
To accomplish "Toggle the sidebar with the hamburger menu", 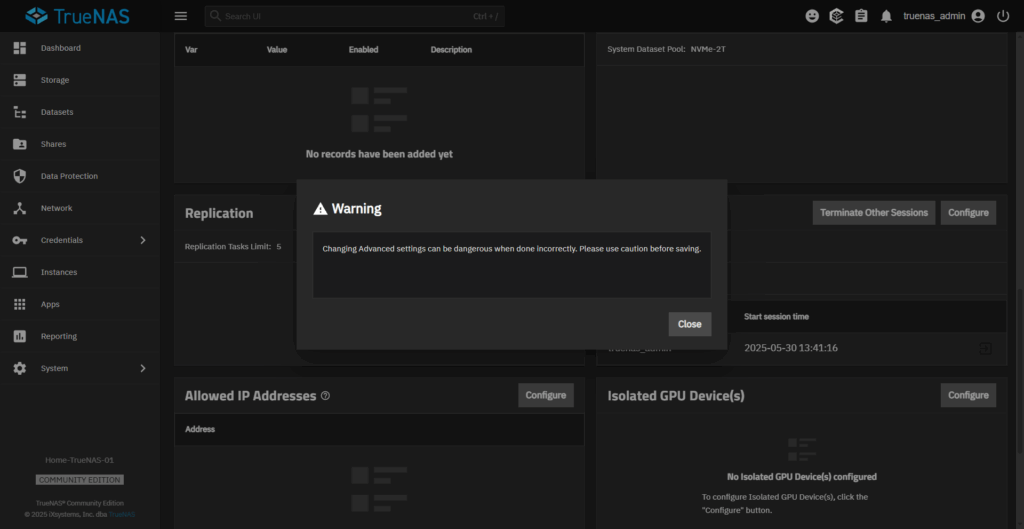I will point(180,16).
